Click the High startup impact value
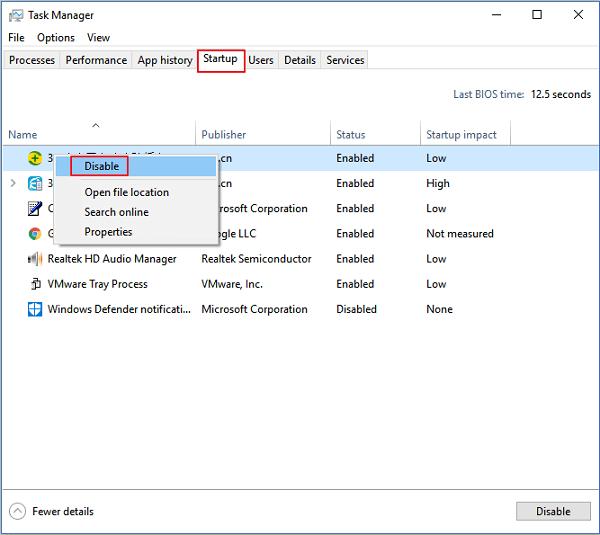The image size is (600, 535). [x=438, y=184]
